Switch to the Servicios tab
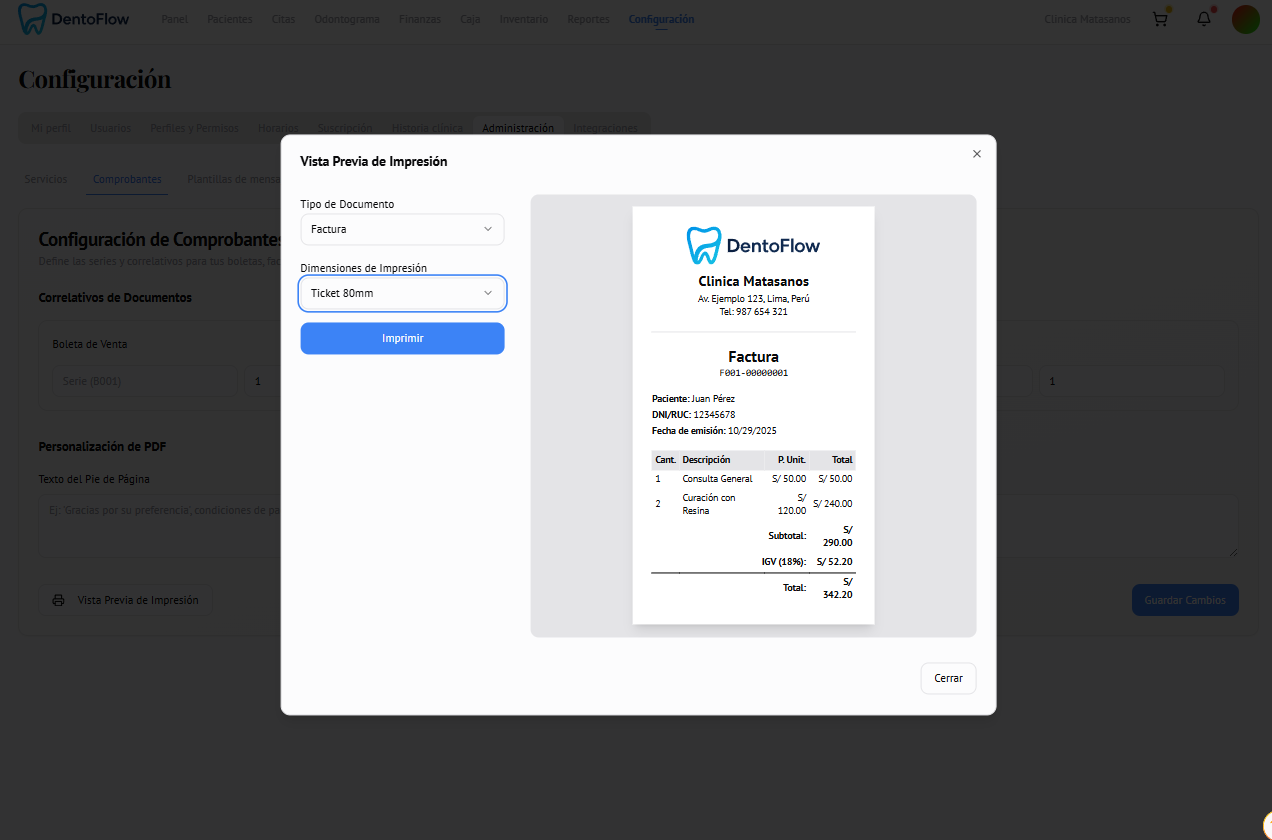The image size is (1272, 840). coord(45,179)
